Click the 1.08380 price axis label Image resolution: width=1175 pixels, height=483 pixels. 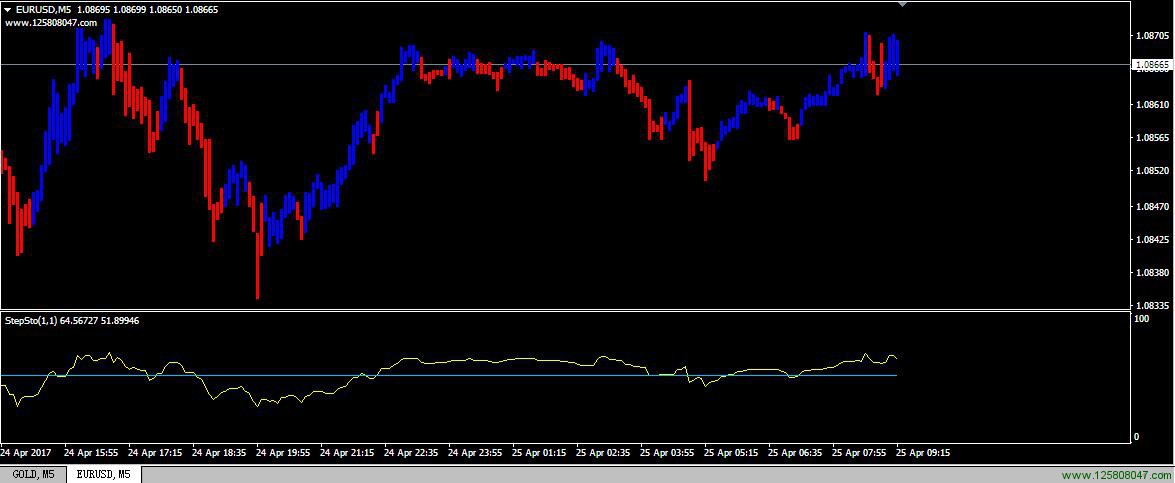1153,273
